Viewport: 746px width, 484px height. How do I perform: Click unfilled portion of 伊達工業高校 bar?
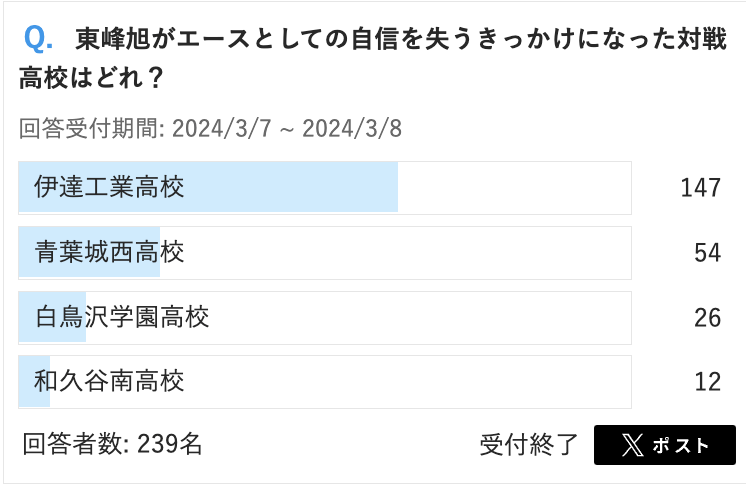click(x=514, y=188)
